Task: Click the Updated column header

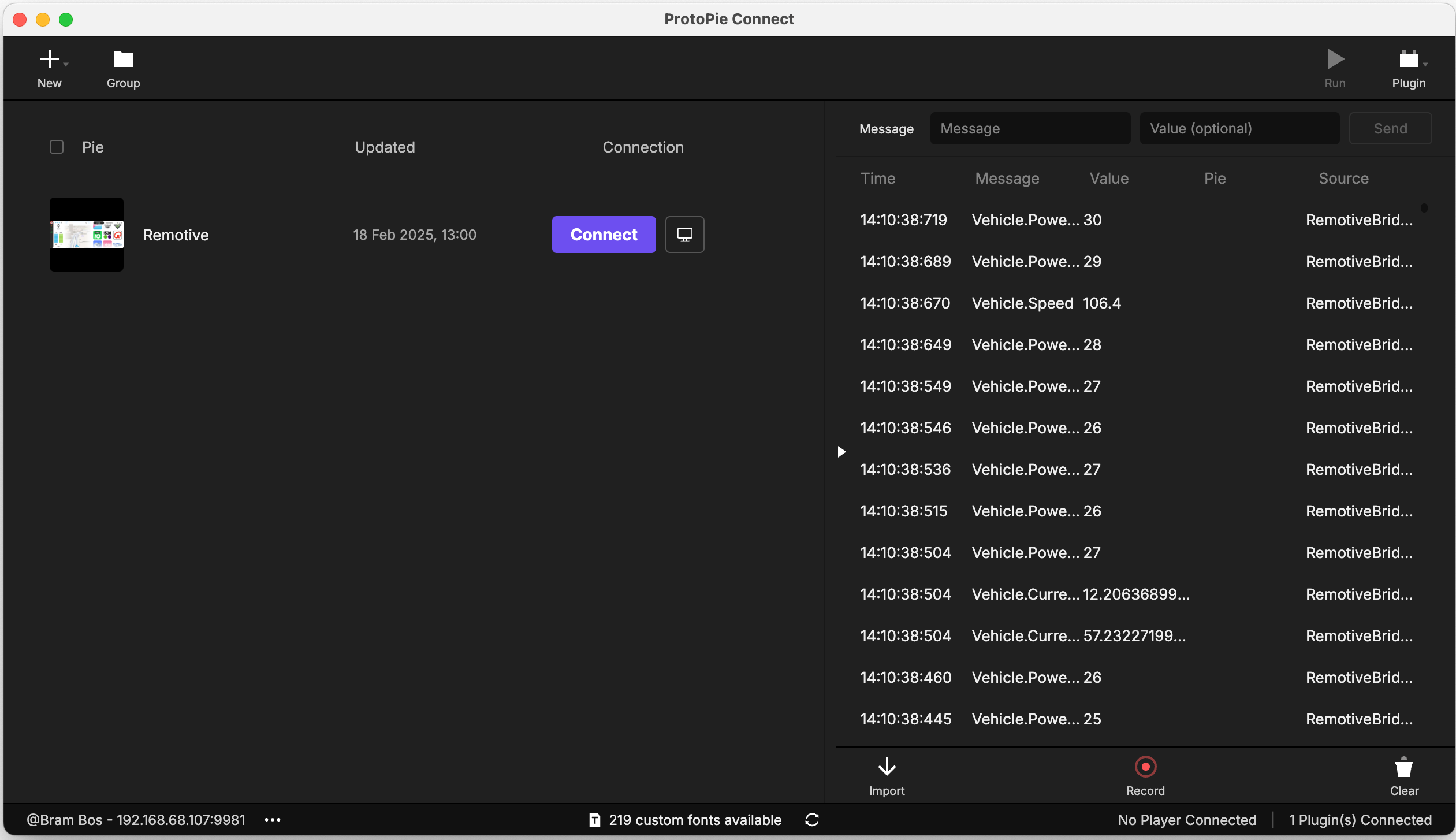Action: [x=385, y=147]
